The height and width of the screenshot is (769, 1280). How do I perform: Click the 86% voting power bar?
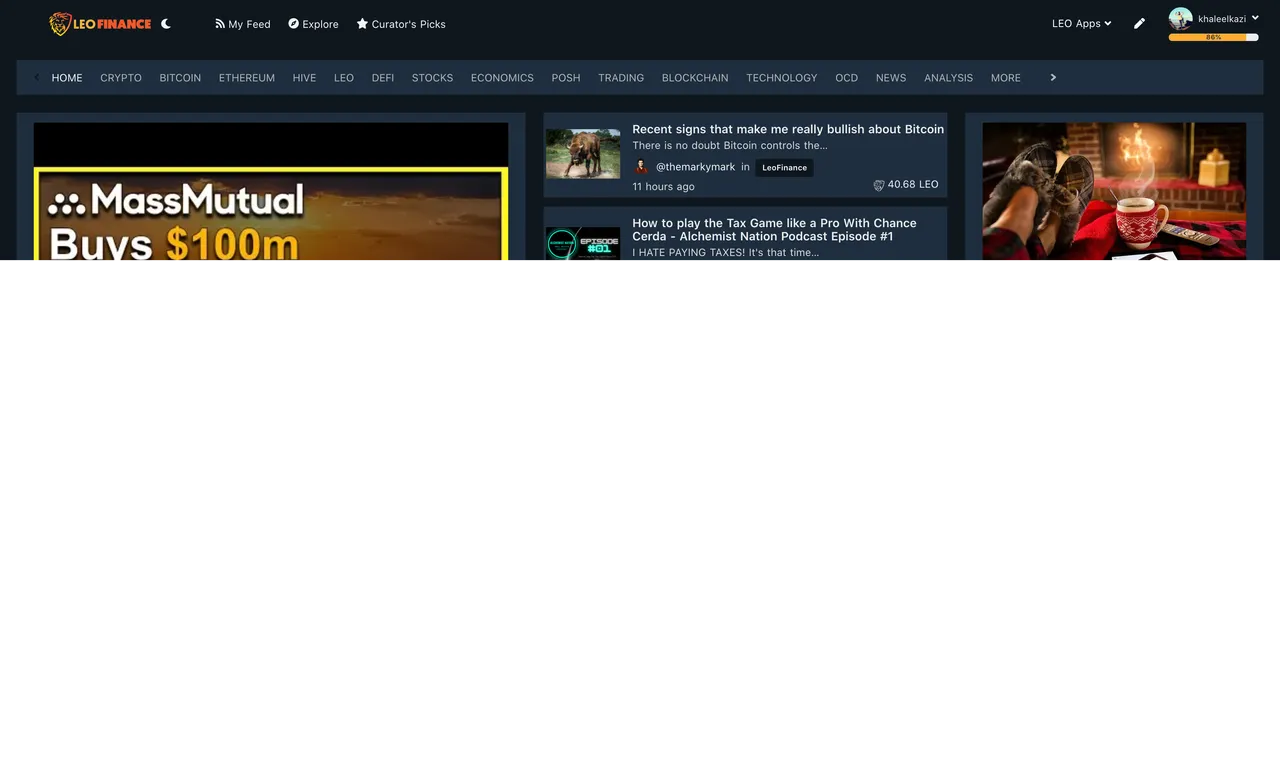pyautogui.click(x=1213, y=37)
